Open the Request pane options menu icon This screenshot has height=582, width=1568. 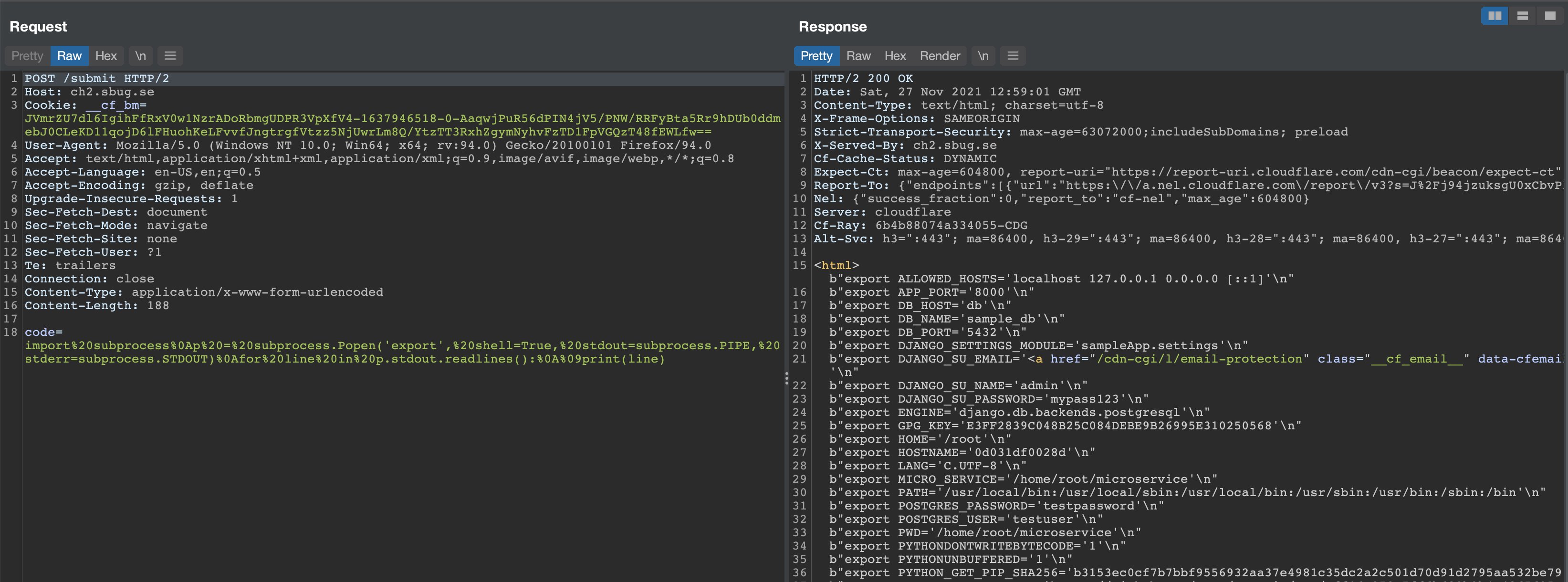point(170,55)
